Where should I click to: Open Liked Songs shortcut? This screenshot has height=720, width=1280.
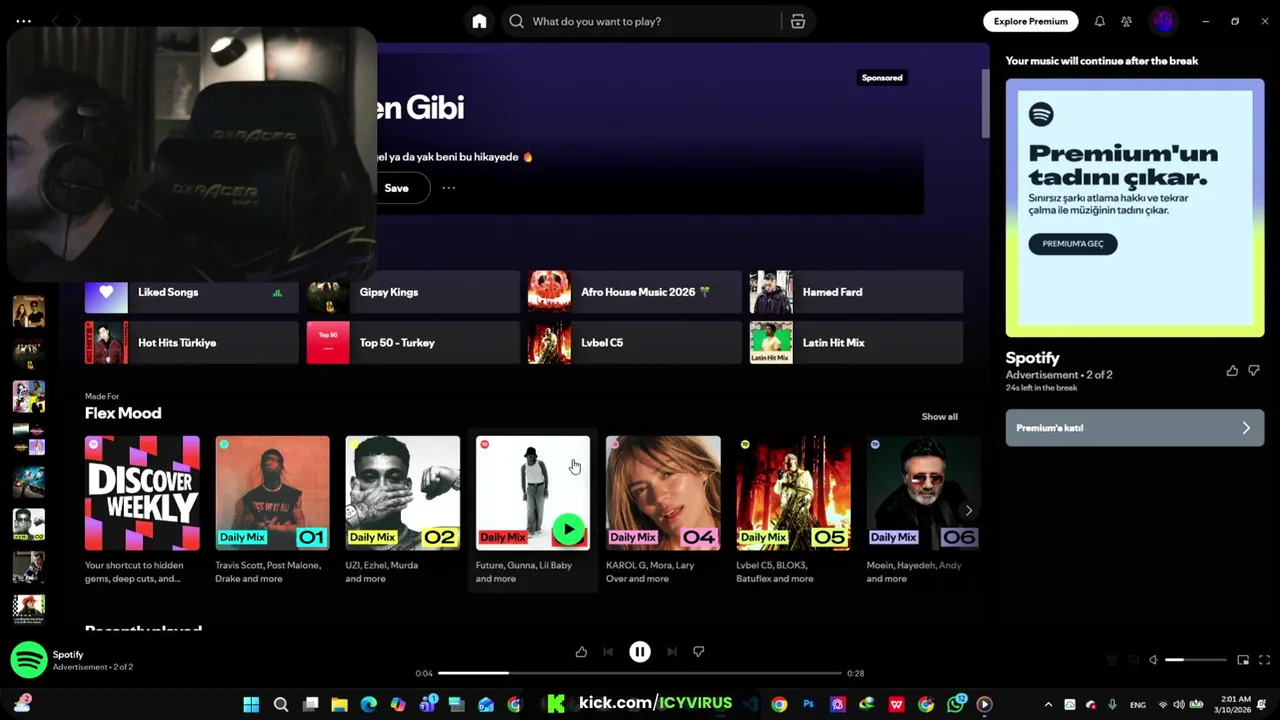(192, 292)
